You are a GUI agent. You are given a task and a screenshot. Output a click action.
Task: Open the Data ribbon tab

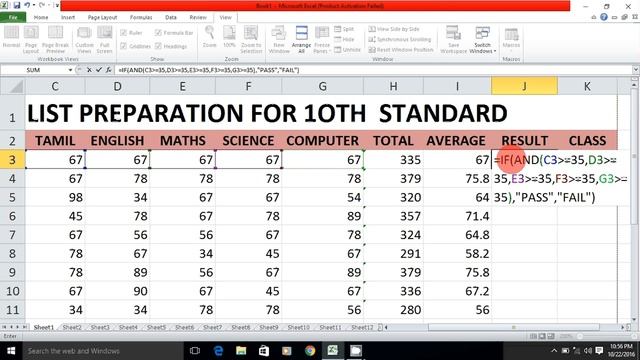171,17
